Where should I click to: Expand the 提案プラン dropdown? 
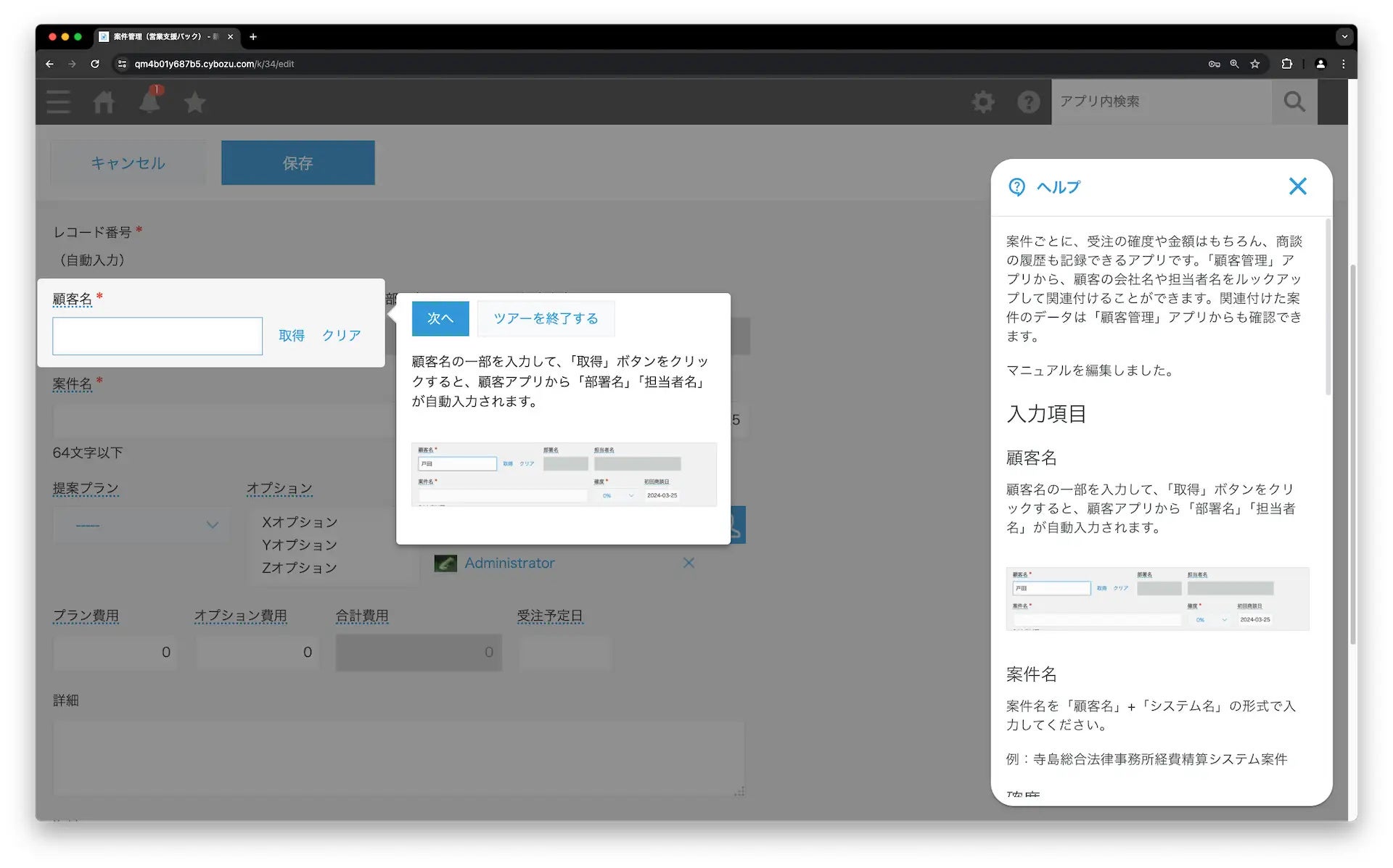(141, 525)
